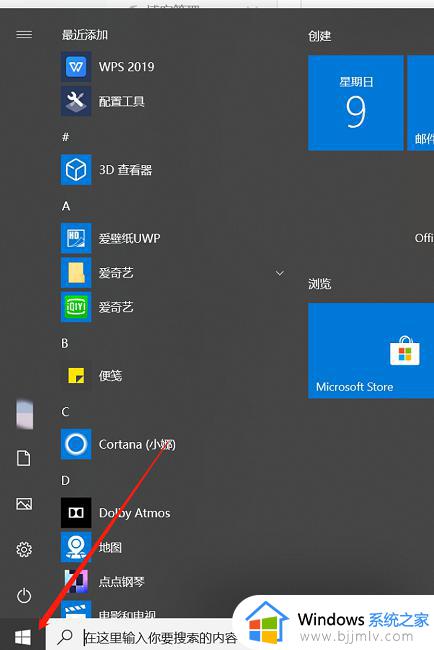
Task: Click the 浏览 tile group title
Action: tap(320, 284)
